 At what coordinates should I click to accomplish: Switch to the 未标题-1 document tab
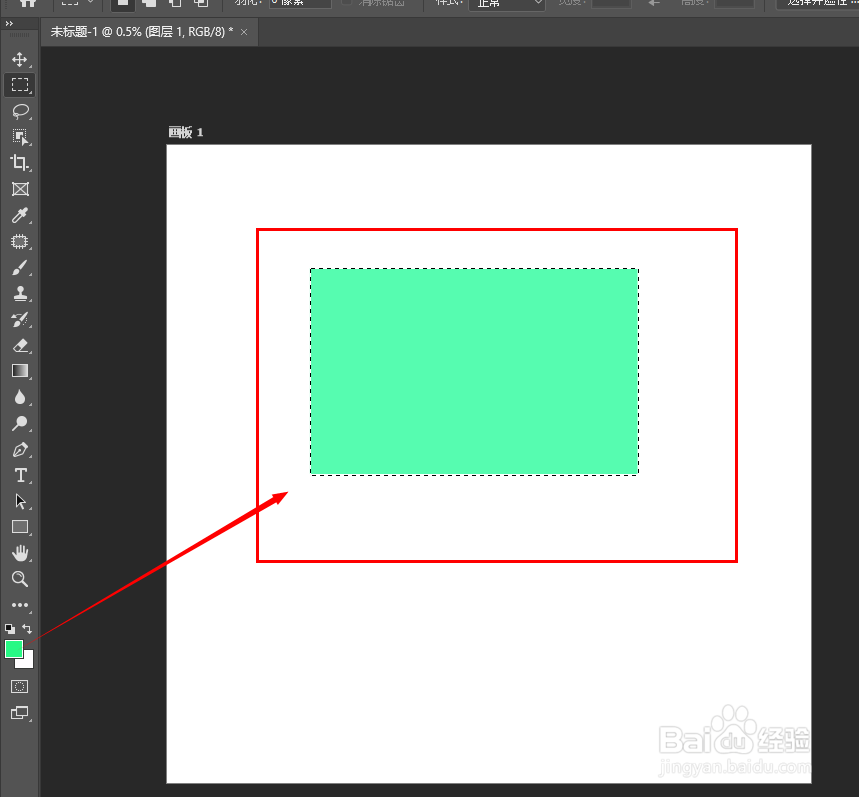tap(141, 32)
